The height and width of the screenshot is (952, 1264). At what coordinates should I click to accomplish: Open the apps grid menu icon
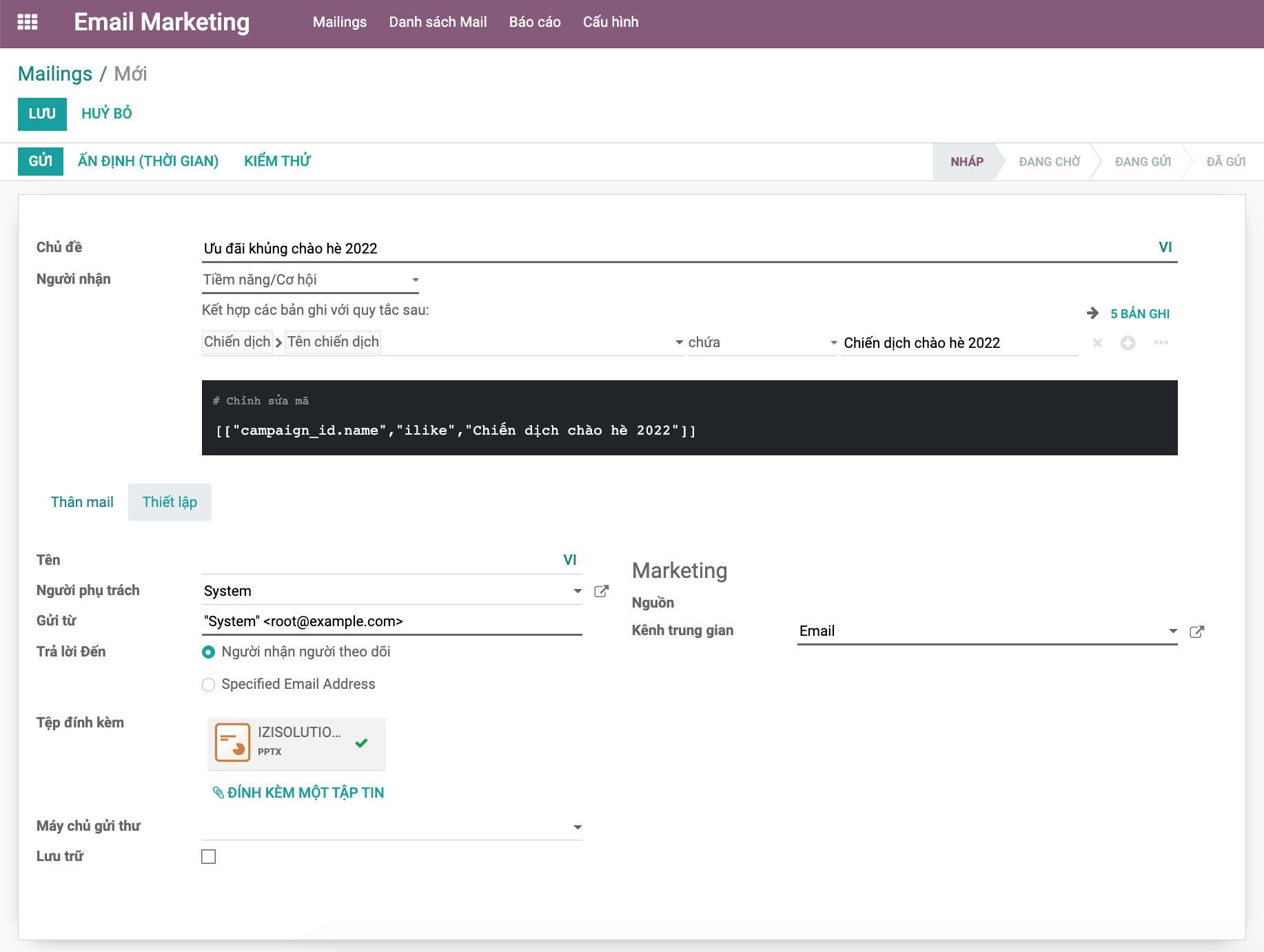(28, 22)
